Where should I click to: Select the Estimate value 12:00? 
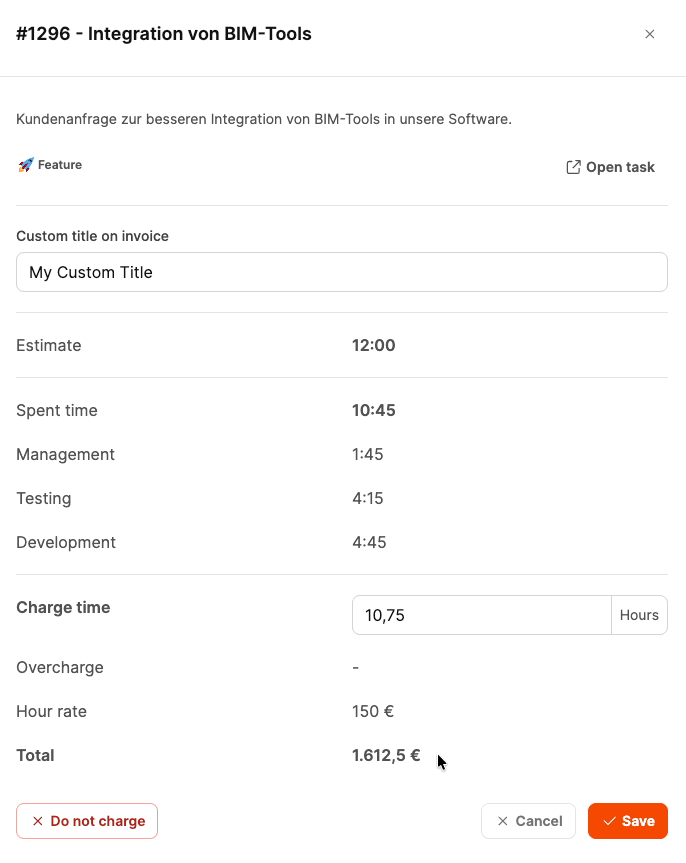374,346
